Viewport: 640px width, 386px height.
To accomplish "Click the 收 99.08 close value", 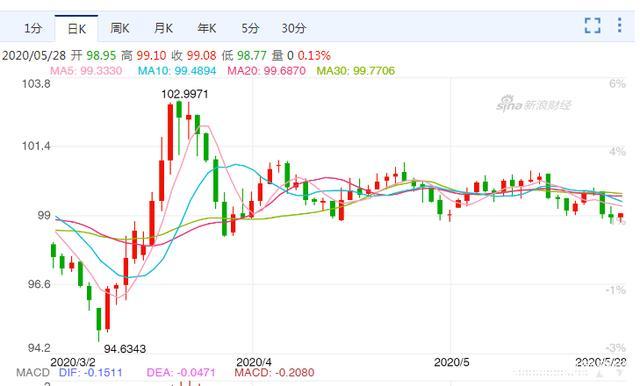I will [x=194, y=55].
